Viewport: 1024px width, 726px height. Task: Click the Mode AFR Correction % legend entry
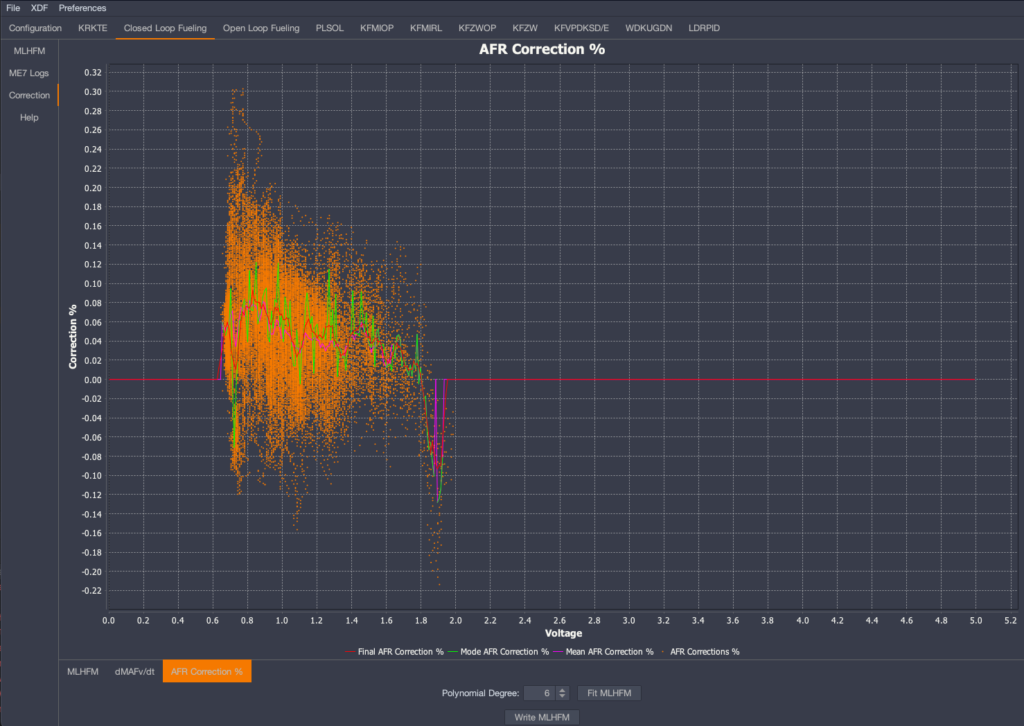point(505,651)
